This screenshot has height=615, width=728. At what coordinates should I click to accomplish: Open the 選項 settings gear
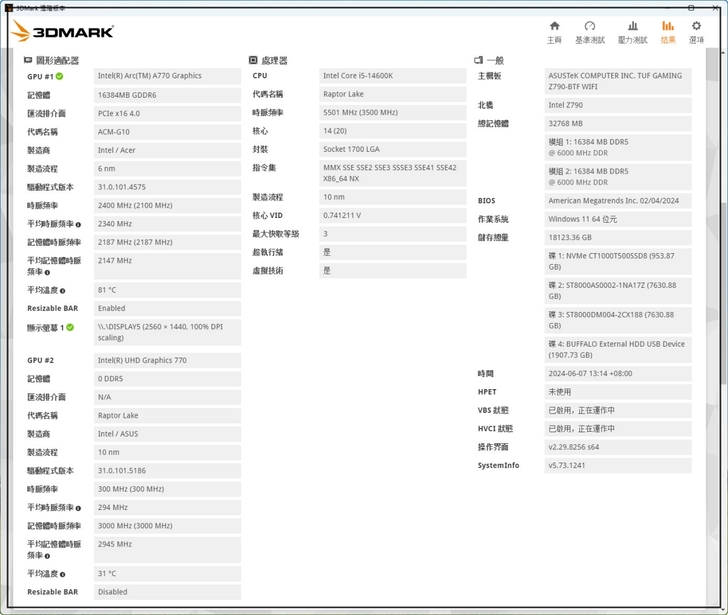click(696, 31)
